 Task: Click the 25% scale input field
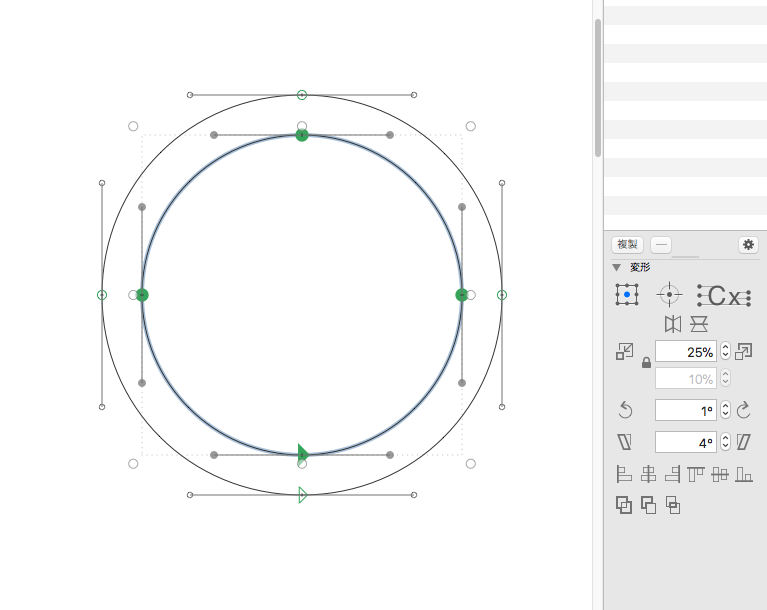coord(686,351)
